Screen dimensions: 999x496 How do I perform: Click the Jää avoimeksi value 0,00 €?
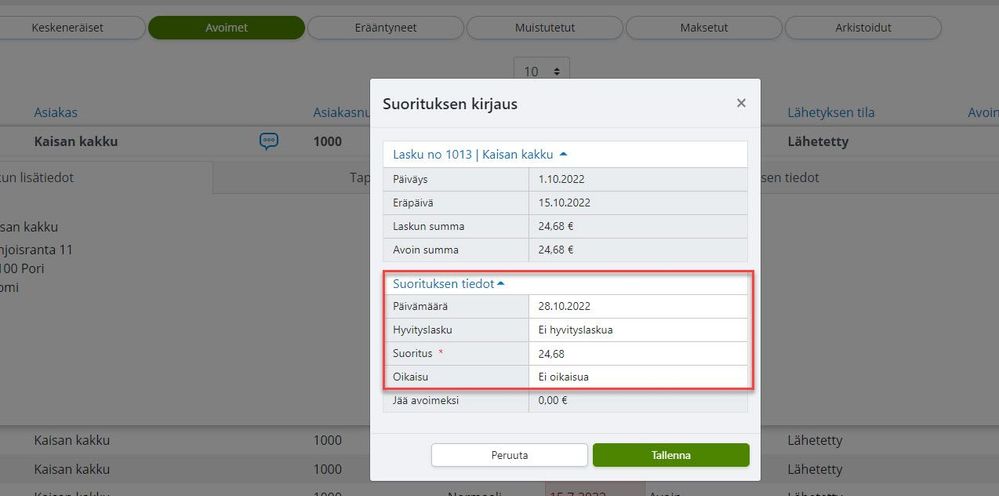553,401
